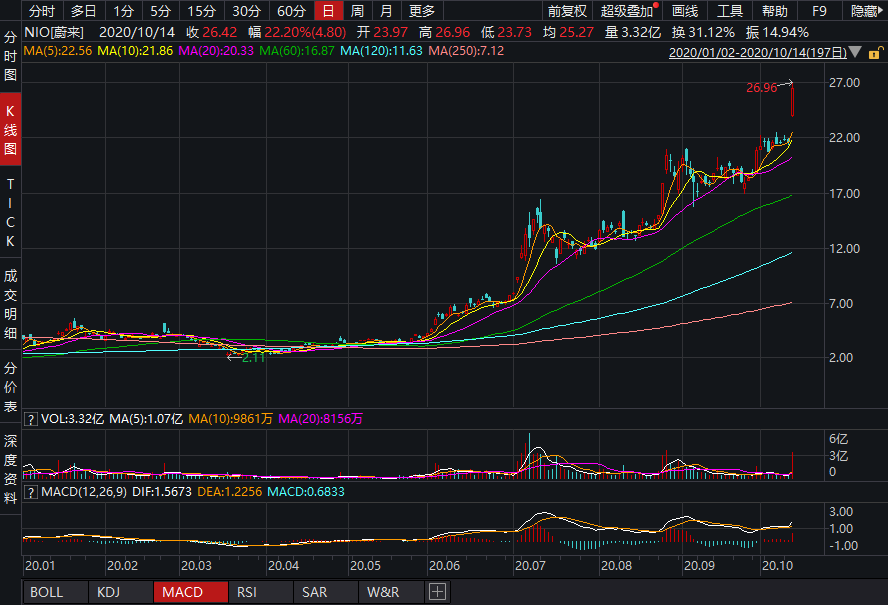Viewport: 888px width, 605px height.
Task: Select the 画线 drawing tool
Action: [x=684, y=11]
